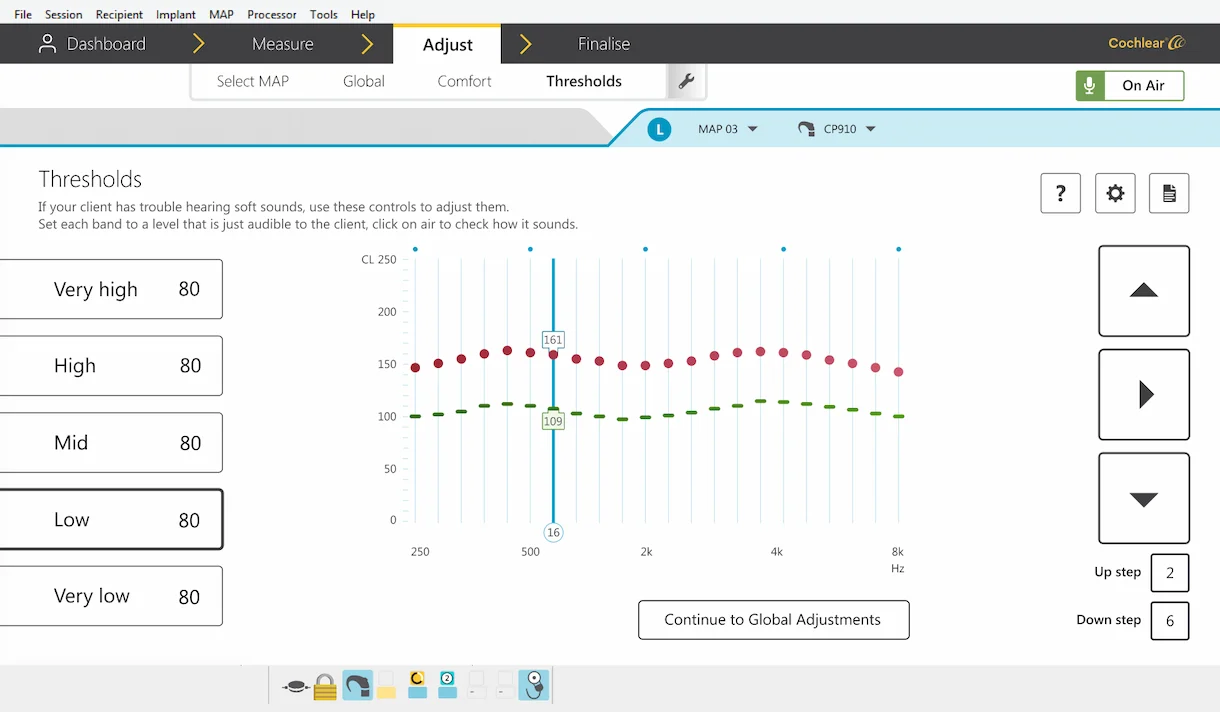Click the wrench advanced tools icon

point(686,82)
